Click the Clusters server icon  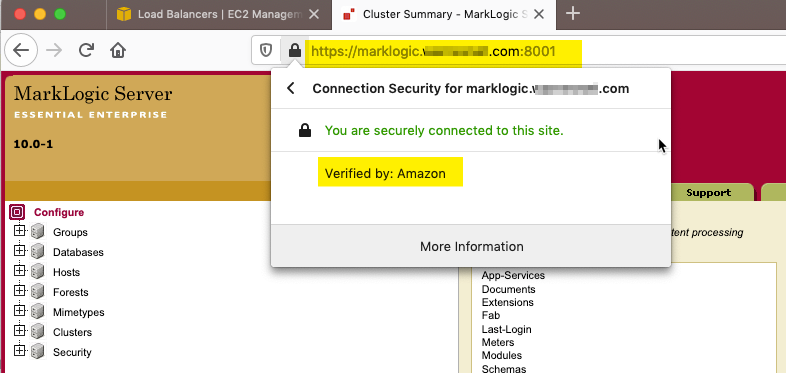pyautogui.click(x=37, y=332)
